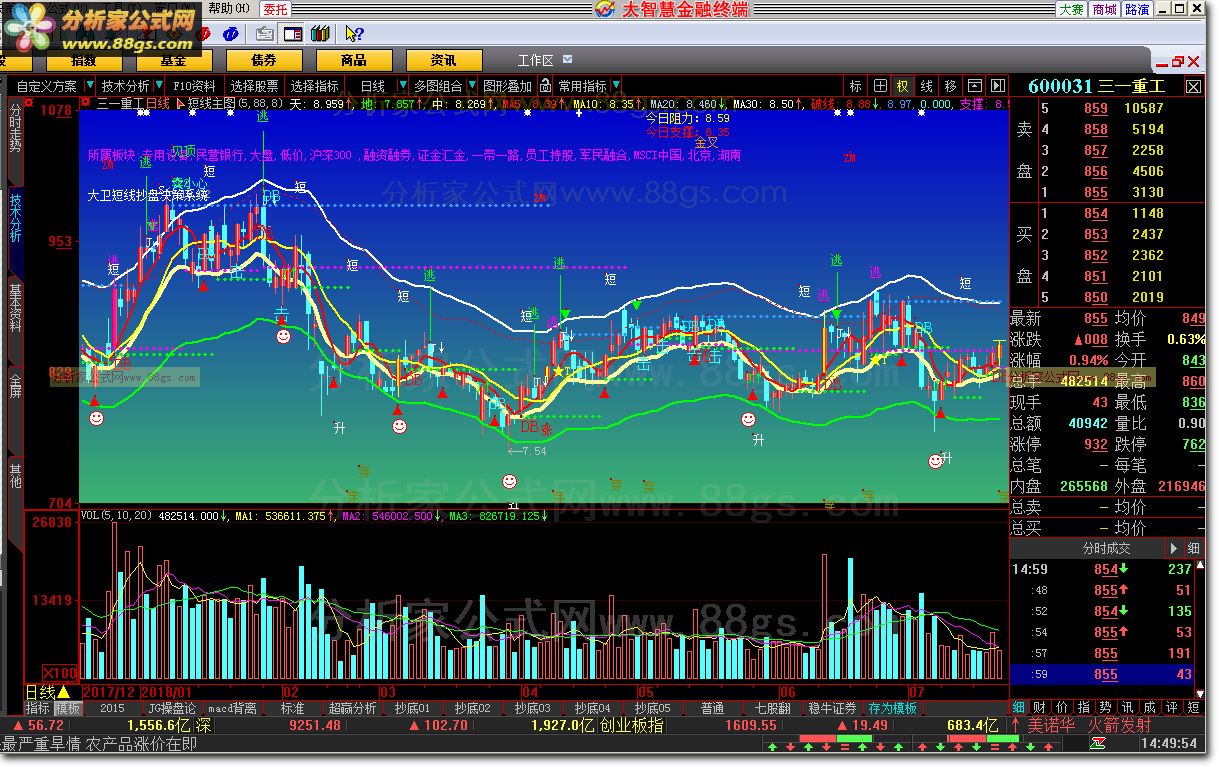The height and width of the screenshot is (767, 1219).
Task: Switch to the 超赢分析 indicator tab
Action: (352, 708)
